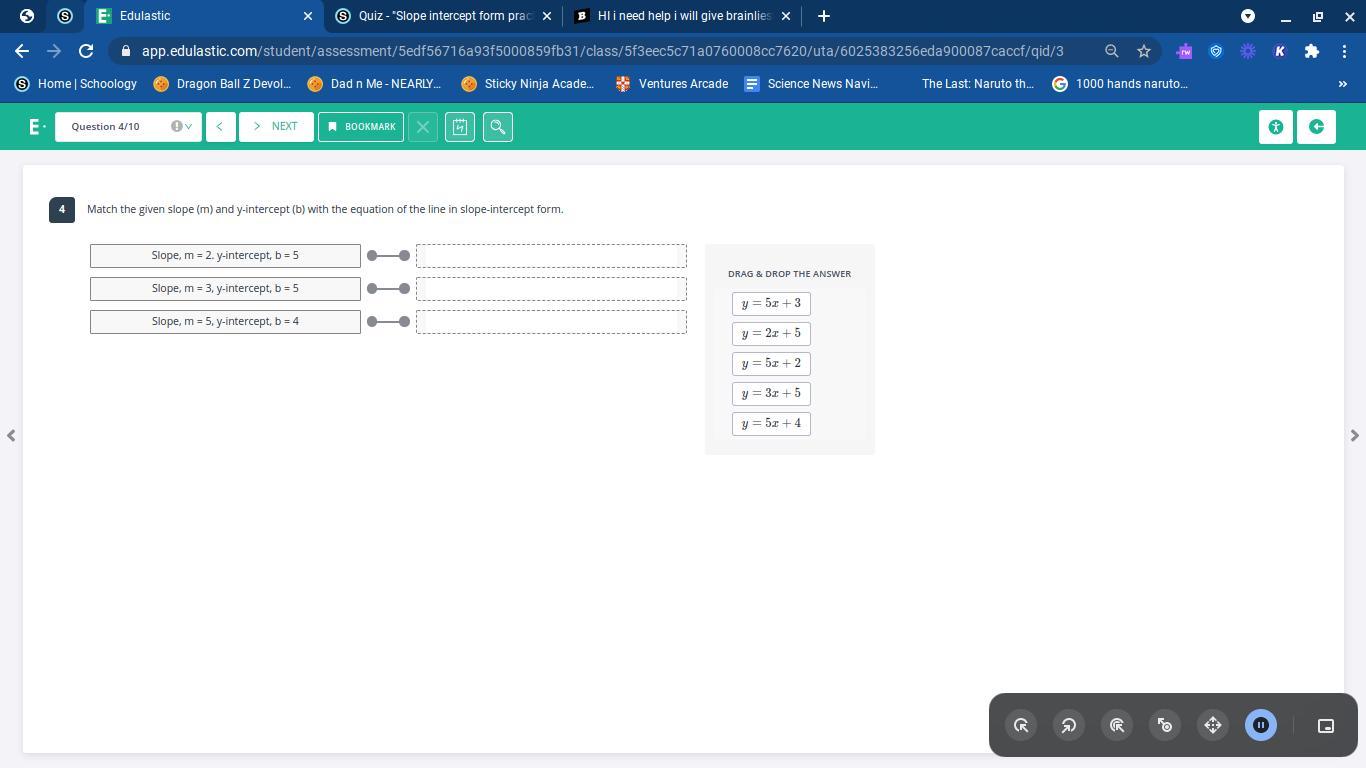
Task: Click the right side navigation arrow
Action: tap(1354, 435)
